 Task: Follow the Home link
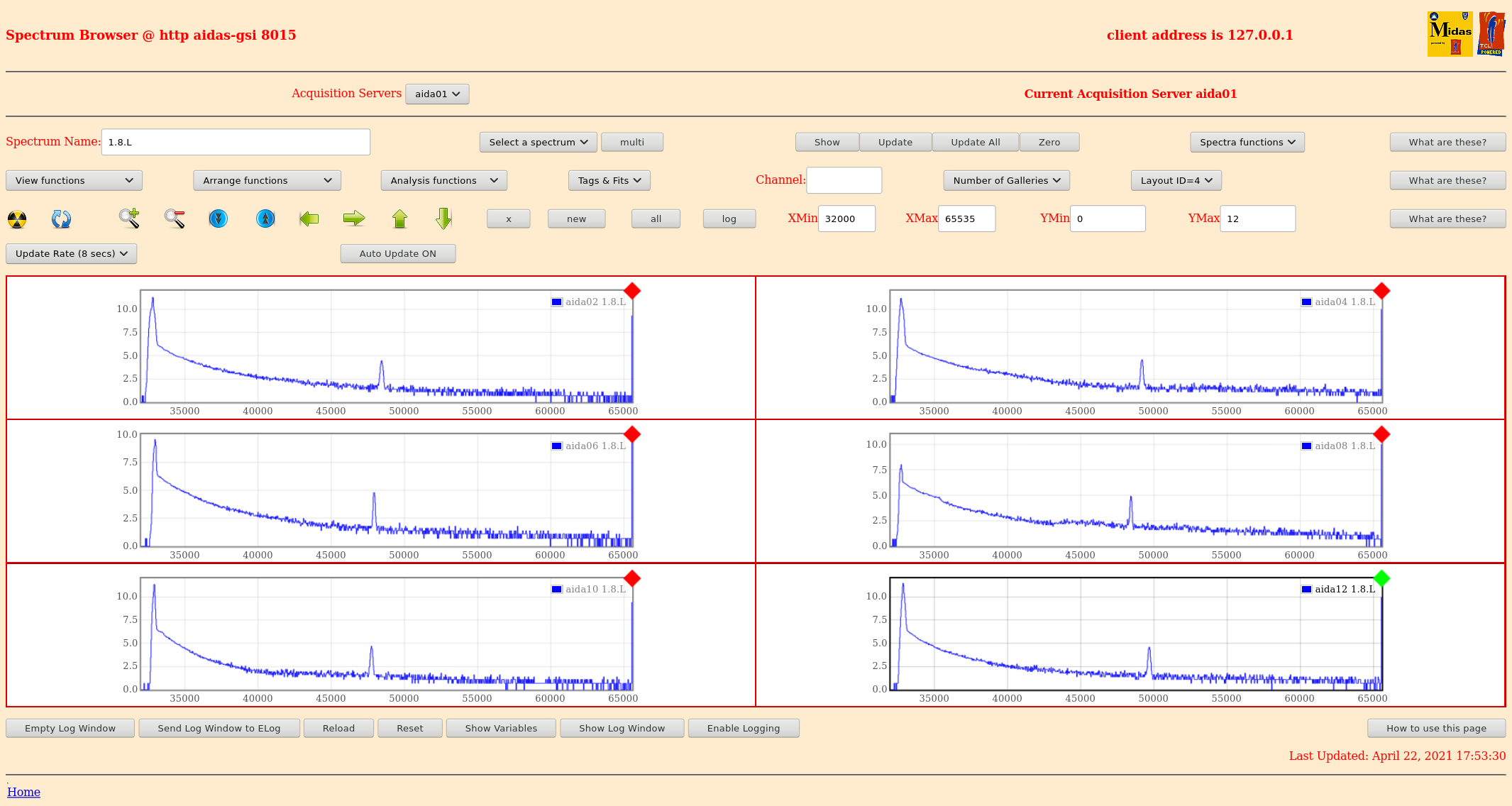pos(23,792)
